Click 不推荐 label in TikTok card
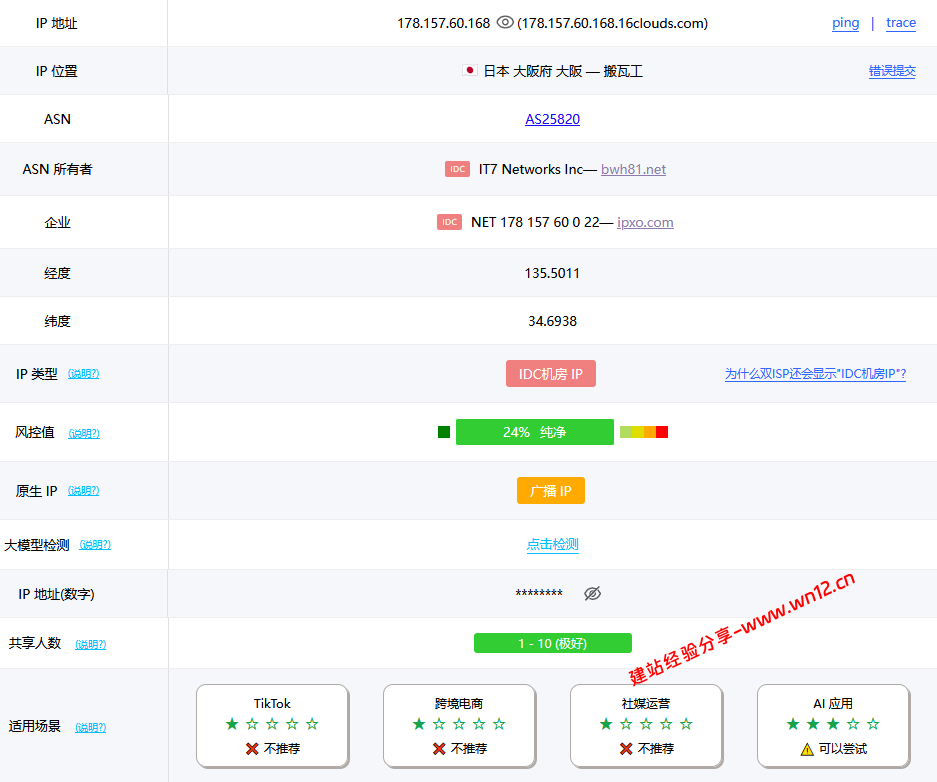The width and height of the screenshot is (937, 782). 282,749
